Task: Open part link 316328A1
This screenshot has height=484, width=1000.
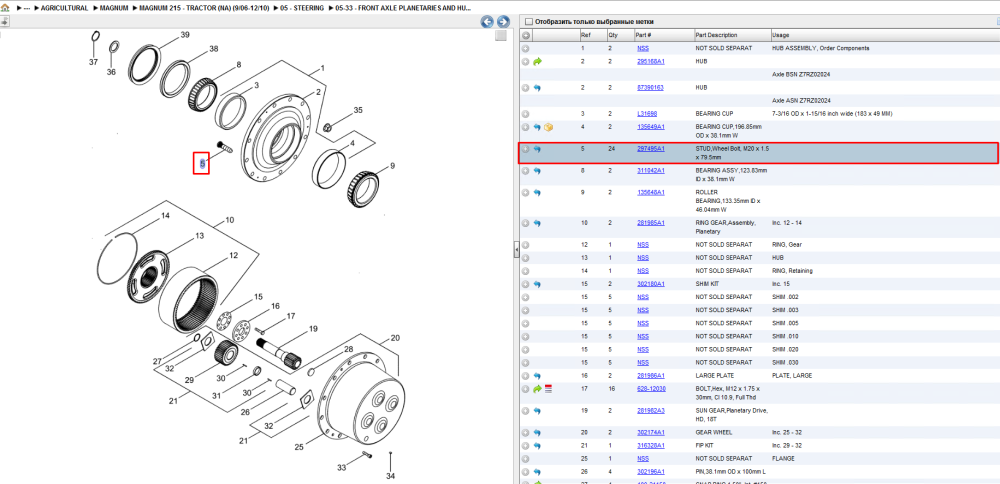Action: [x=651, y=446]
